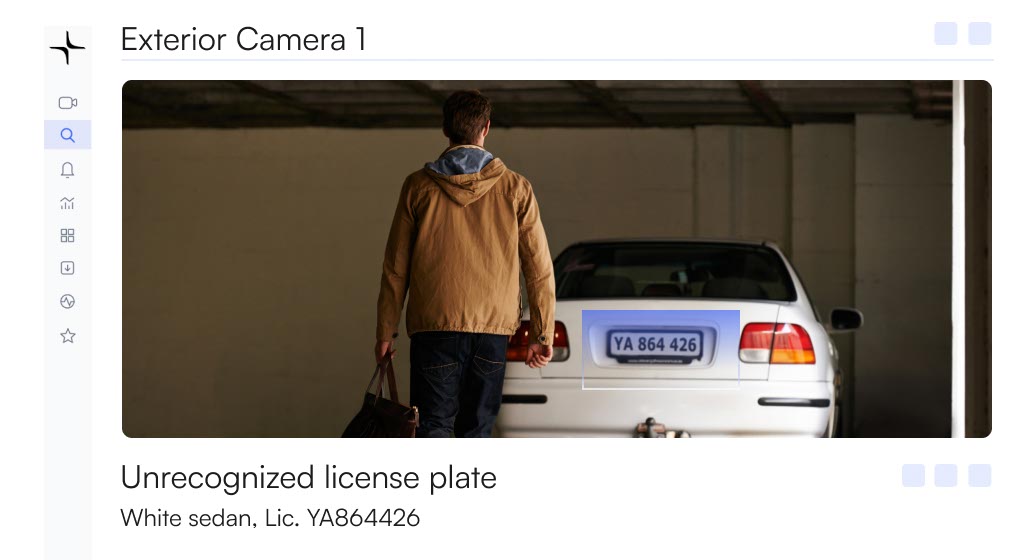Click the Exterior Camera 1 title
Image resolution: width=1034 pixels, height=560 pixels.
[x=243, y=40]
